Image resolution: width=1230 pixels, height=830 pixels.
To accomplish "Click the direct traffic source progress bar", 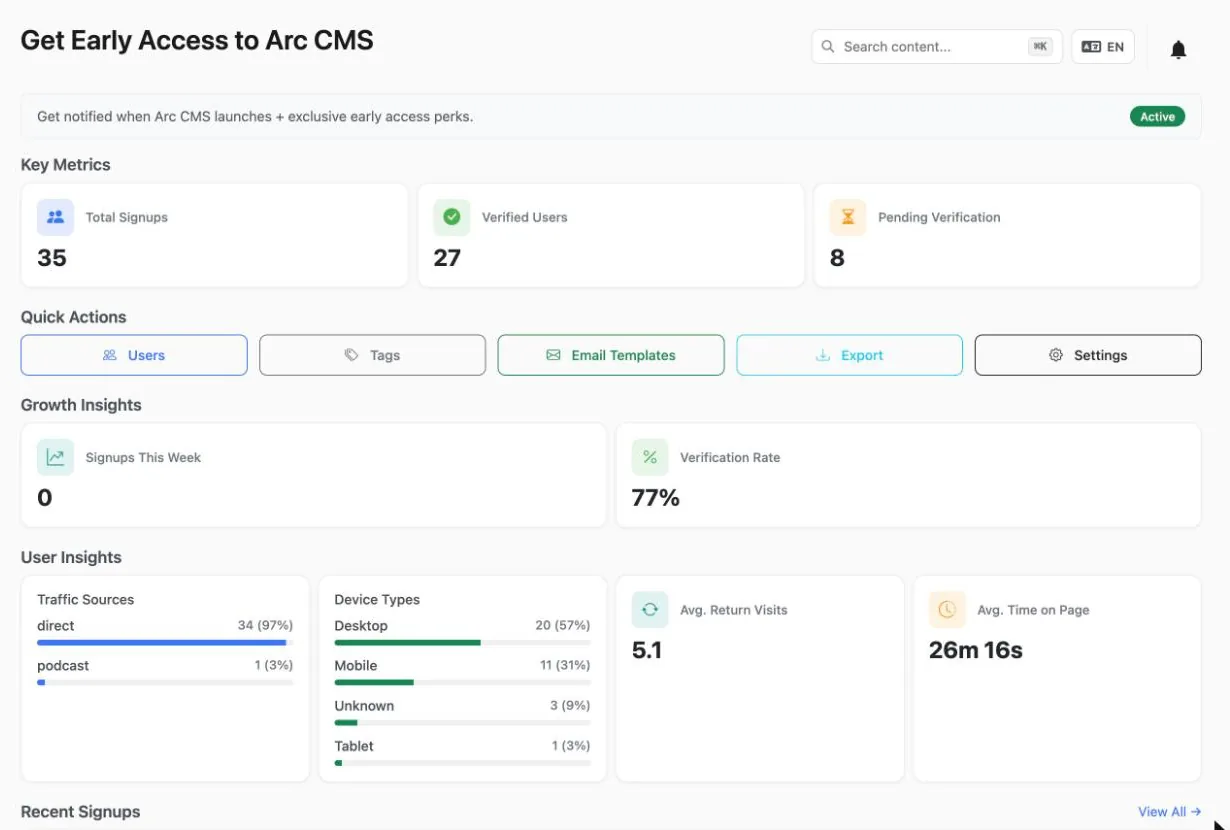I will (165, 642).
